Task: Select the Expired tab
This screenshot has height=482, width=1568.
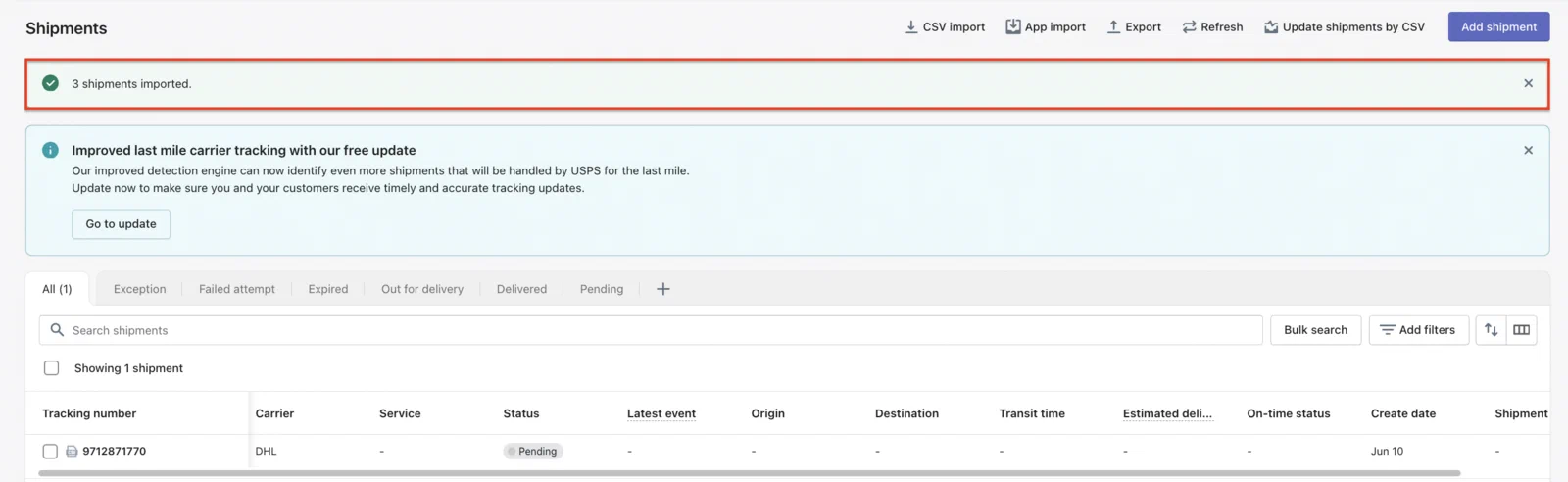Action: [328, 289]
